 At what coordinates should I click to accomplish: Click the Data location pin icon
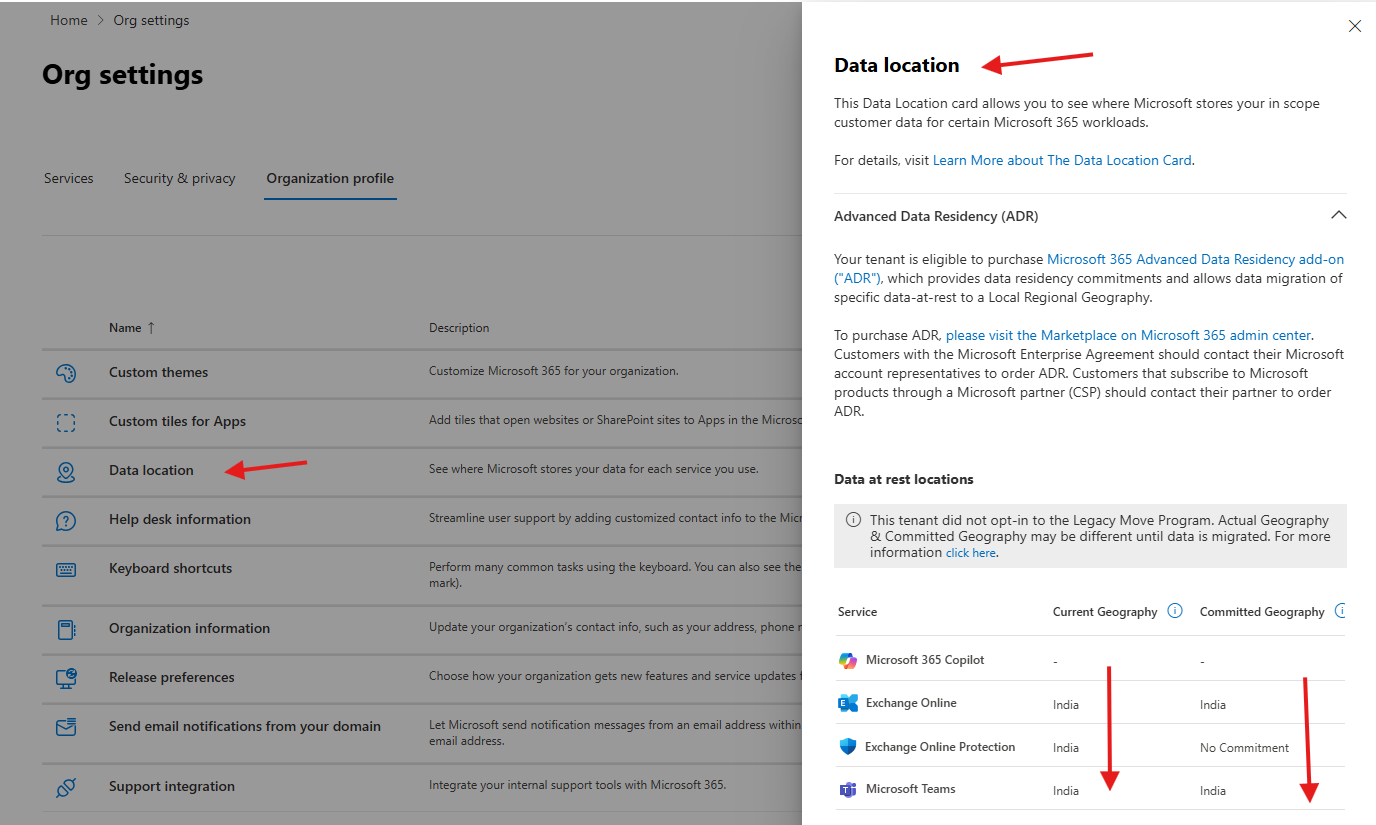coord(66,470)
